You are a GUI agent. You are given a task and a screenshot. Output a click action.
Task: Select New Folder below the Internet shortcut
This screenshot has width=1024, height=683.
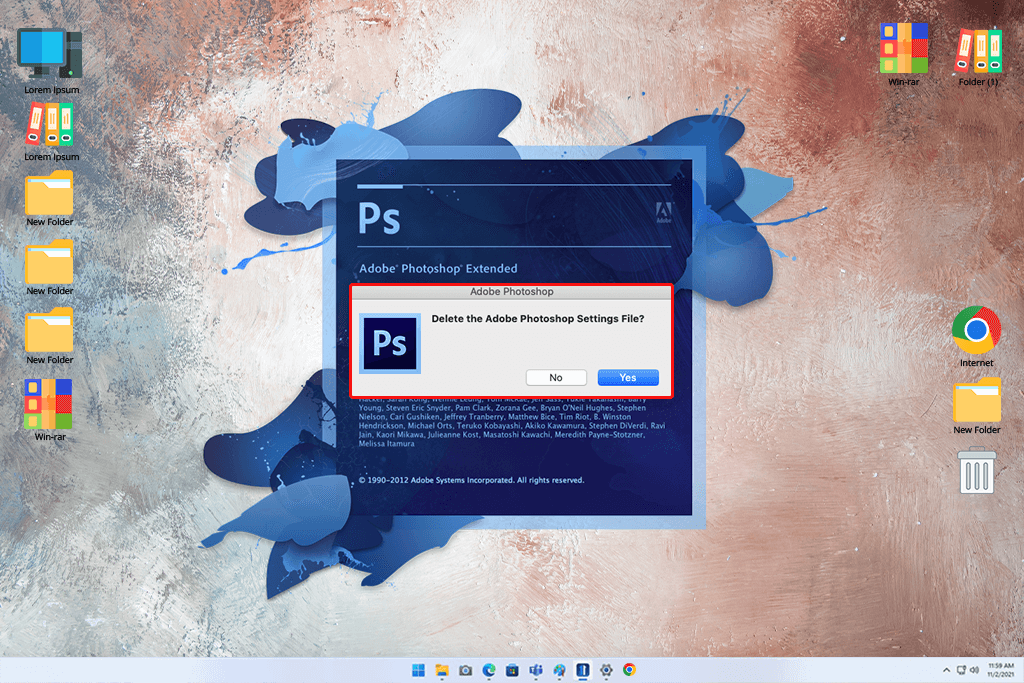click(x=976, y=405)
